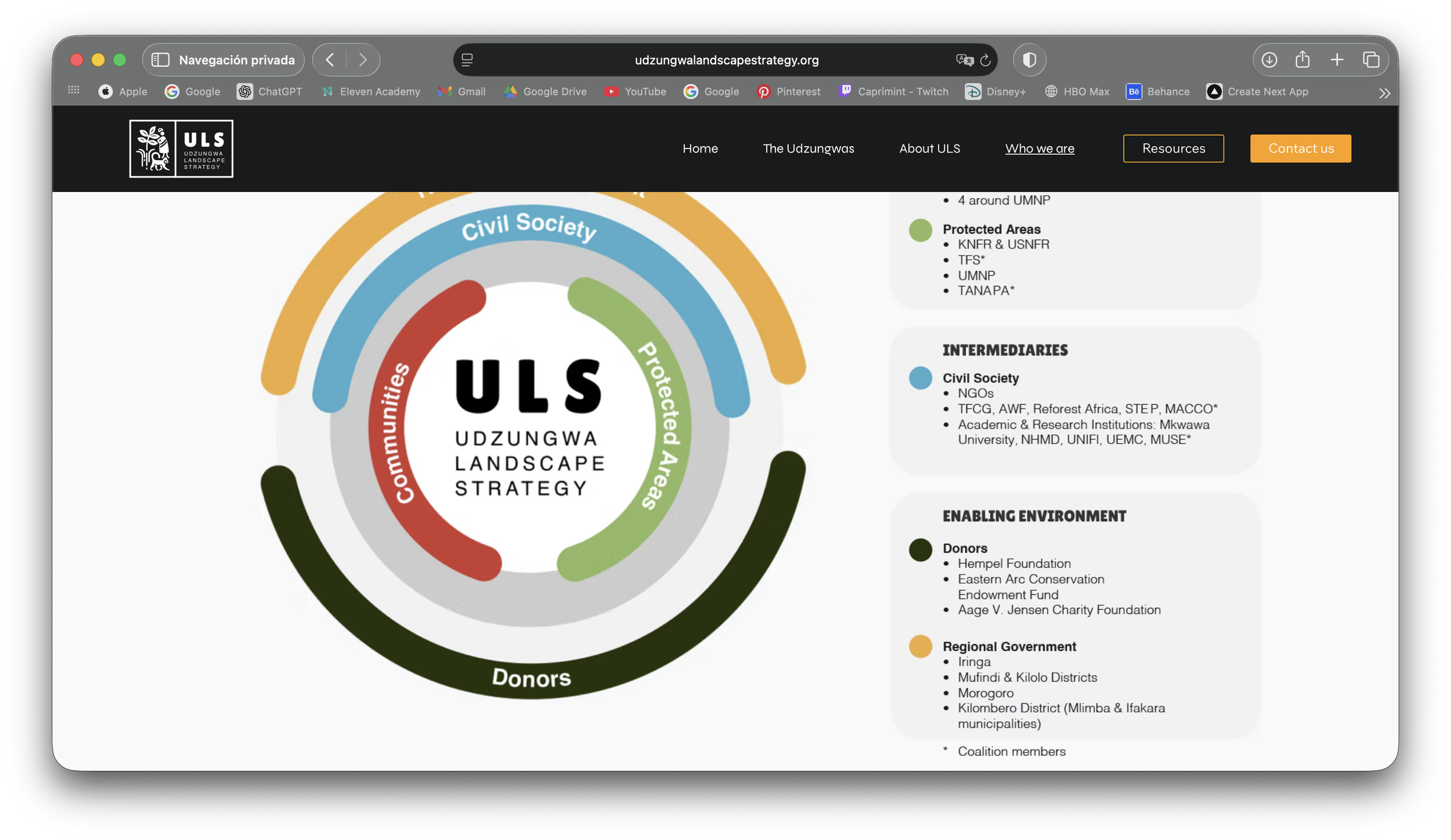The width and height of the screenshot is (1451, 840).
Task: Open the page settings icon in the address bar
Action: point(467,60)
